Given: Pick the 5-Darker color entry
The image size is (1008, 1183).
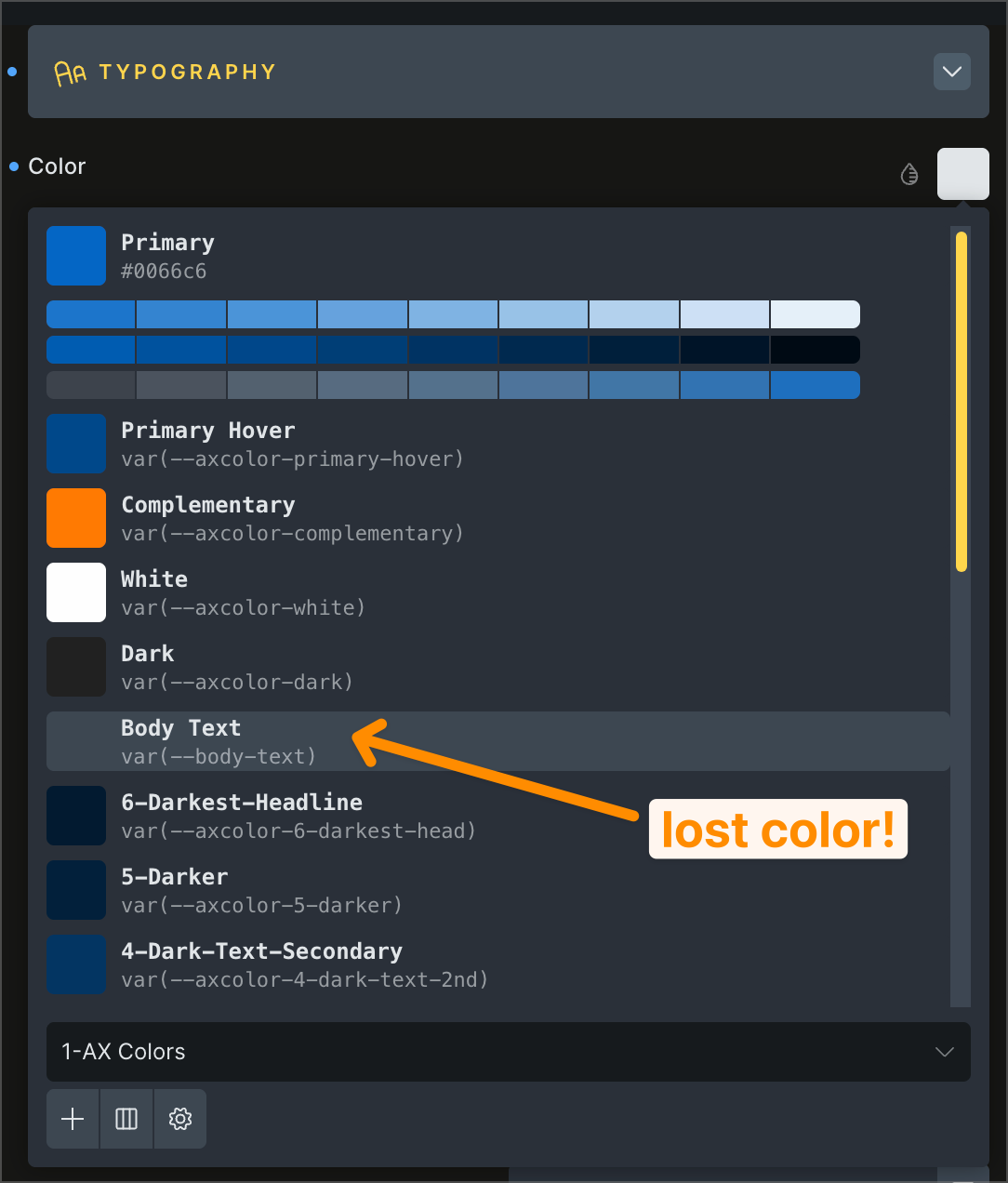Looking at the screenshot, I should pyautogui.click(x=76, y=890).
